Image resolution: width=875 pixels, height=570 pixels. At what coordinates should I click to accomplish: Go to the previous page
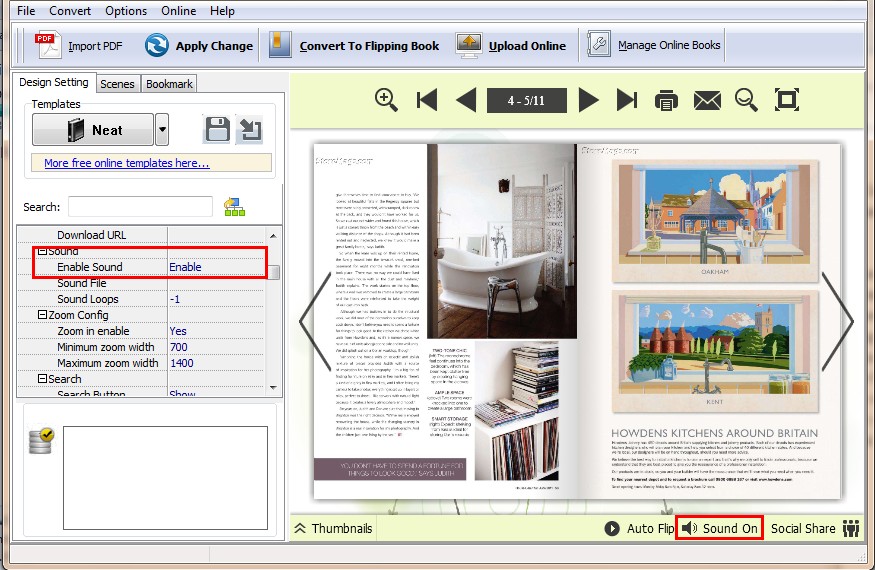[466, 100]
